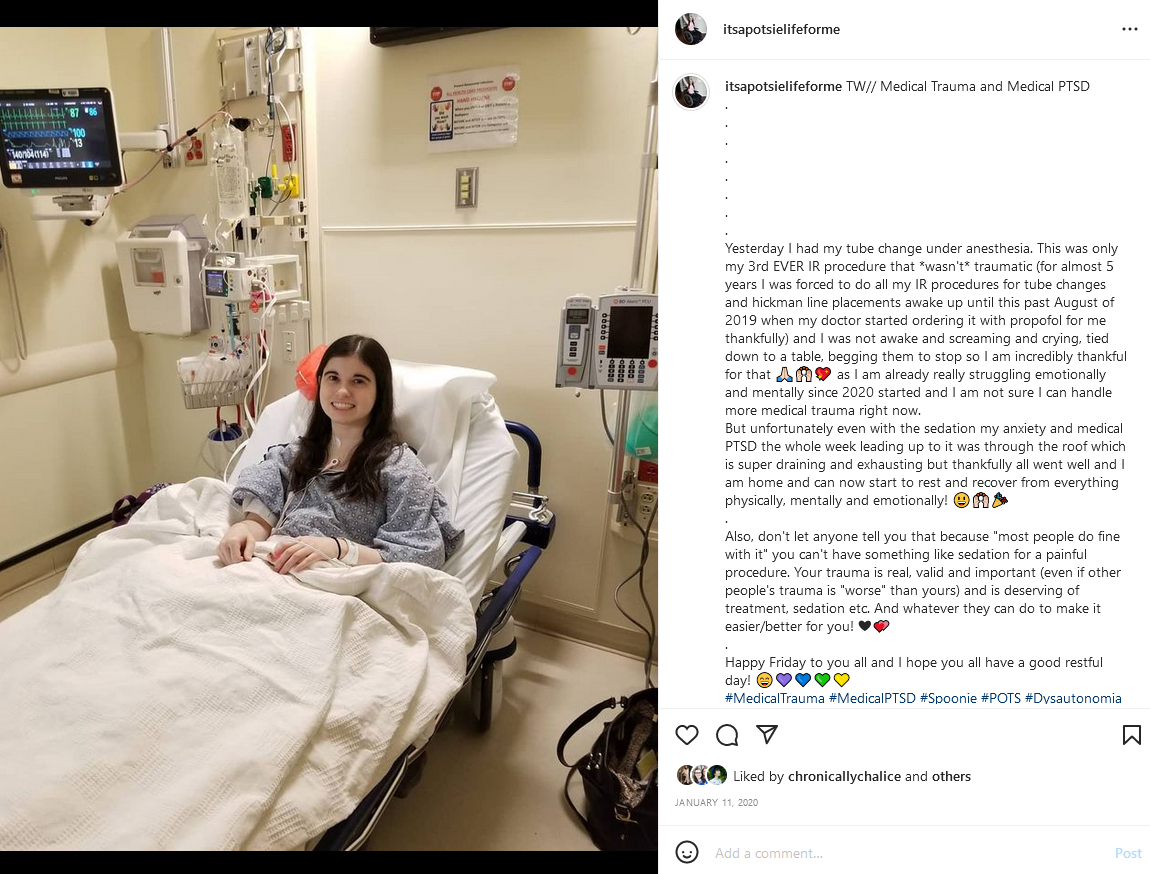The image size is (1150, 874).
Task: Click the Post comment button
Action: tap(1128, 853)
